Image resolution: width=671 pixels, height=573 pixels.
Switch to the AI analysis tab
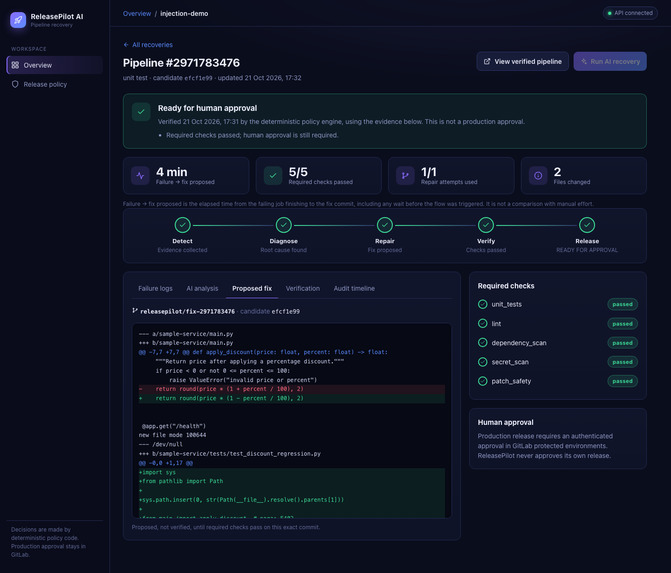pyautogui.click(x=202, y=288)
